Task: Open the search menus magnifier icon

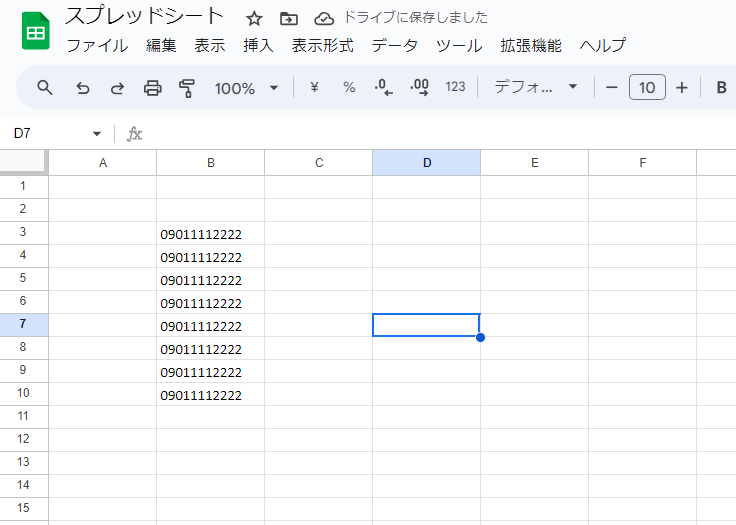Action: click(45, 88)
